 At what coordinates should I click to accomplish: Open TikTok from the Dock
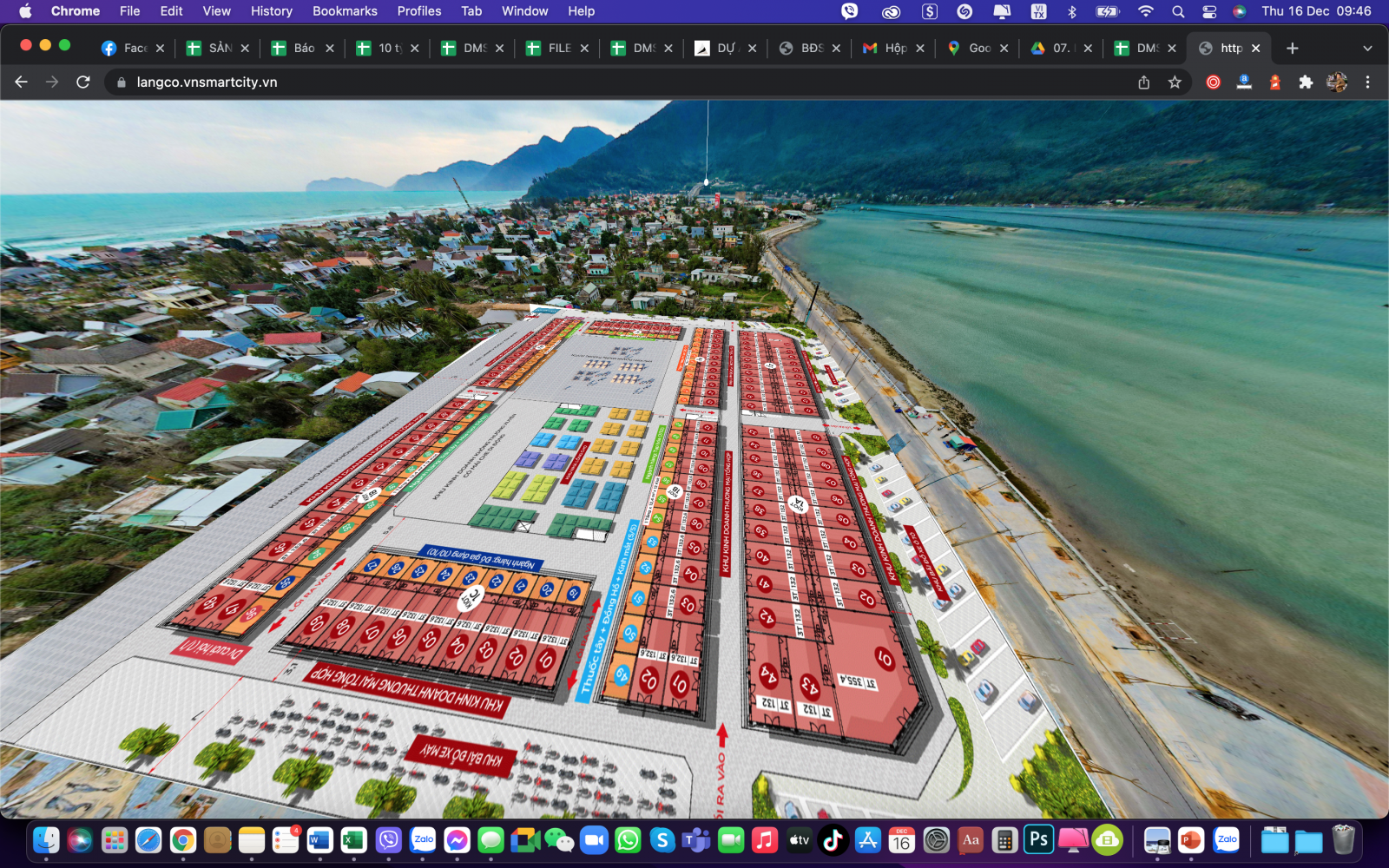coord(833,839)
